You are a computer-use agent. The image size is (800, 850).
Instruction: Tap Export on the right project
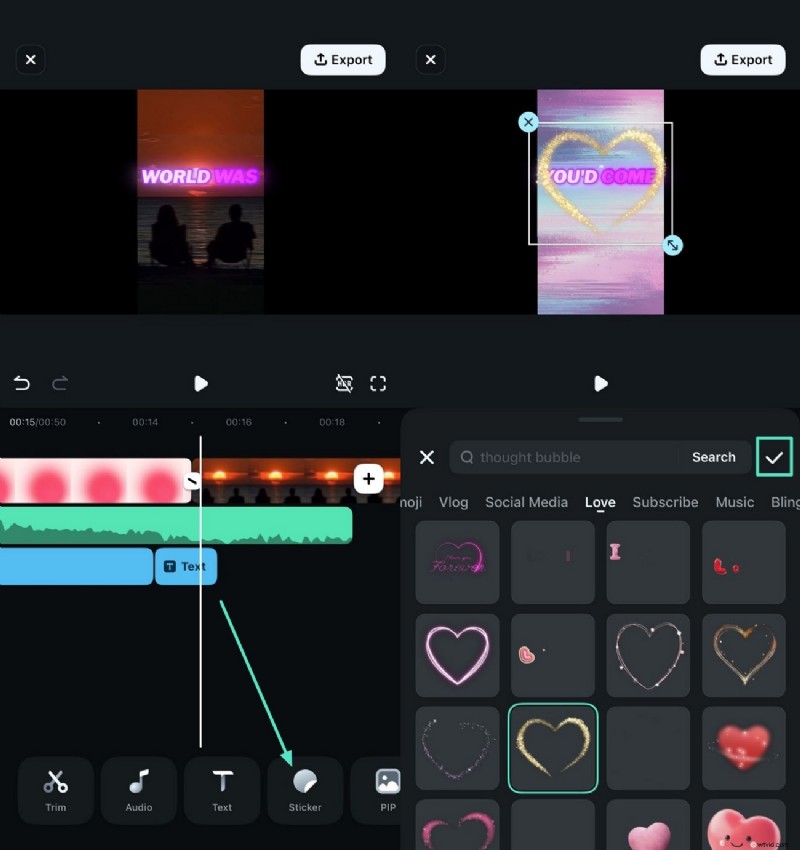point(743,59)
